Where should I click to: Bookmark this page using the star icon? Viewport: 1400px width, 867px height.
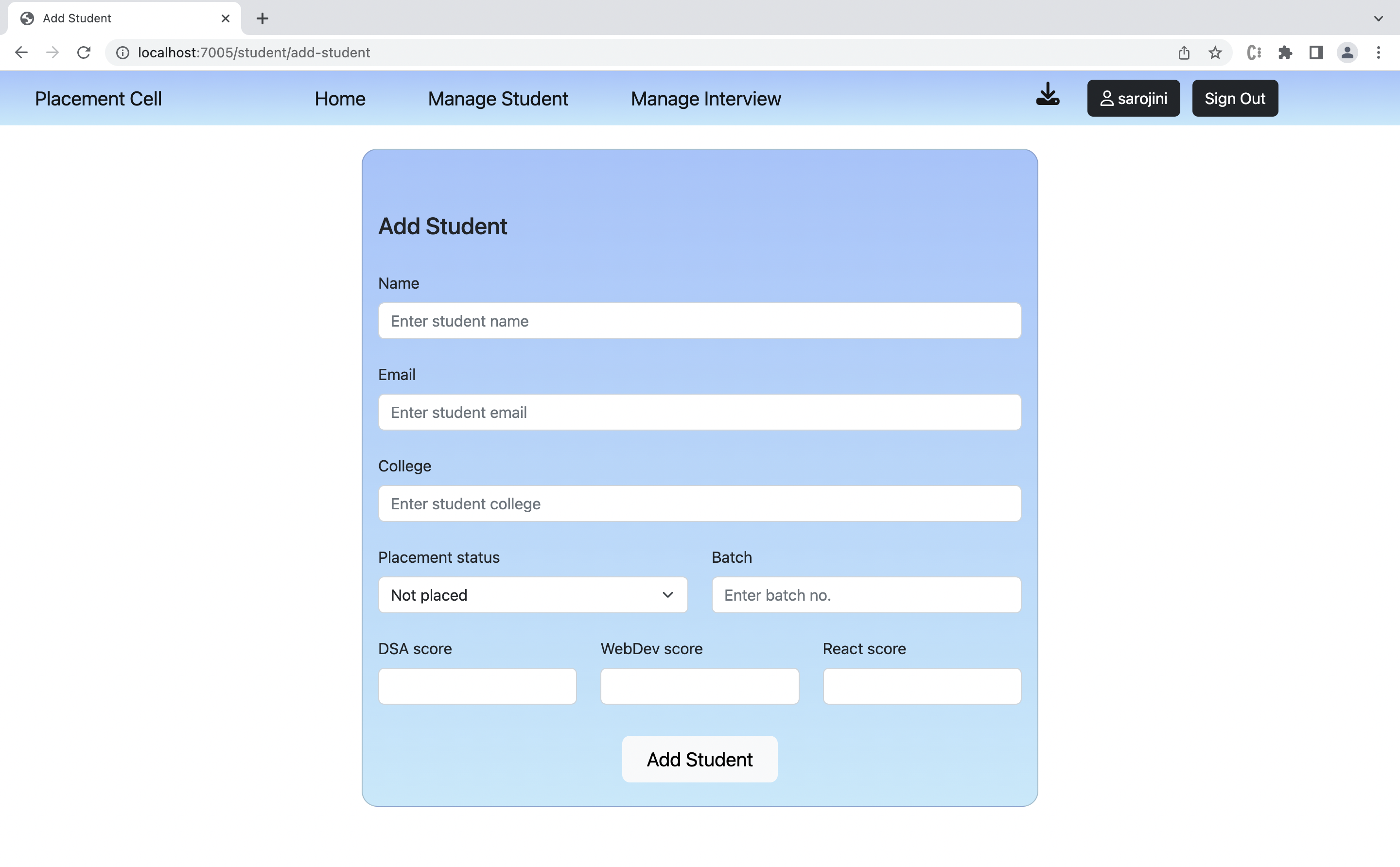(1215, 52)
